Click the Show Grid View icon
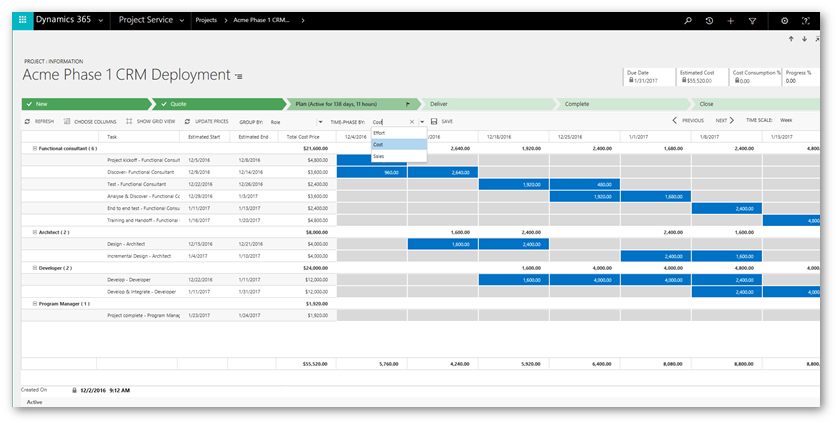The height and width of the screenshot is (425, 838). tap(129, 121)
